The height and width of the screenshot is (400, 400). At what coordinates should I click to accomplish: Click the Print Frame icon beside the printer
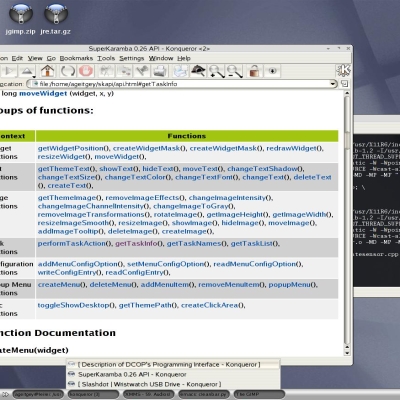[180, 71]
